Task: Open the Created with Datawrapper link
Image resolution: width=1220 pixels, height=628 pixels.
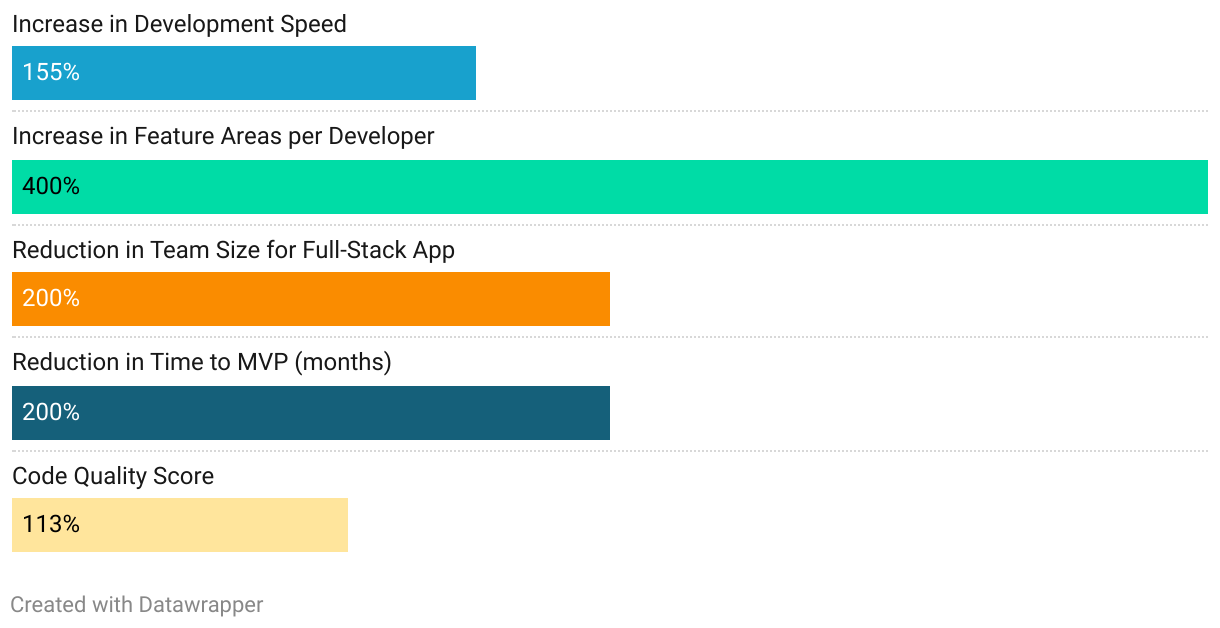Action: [x=137, y=605]
